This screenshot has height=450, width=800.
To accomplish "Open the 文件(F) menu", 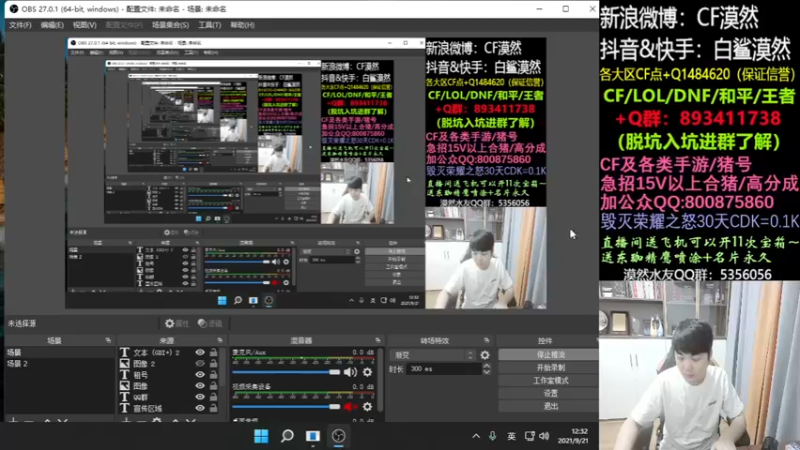I will pos(20,25).
